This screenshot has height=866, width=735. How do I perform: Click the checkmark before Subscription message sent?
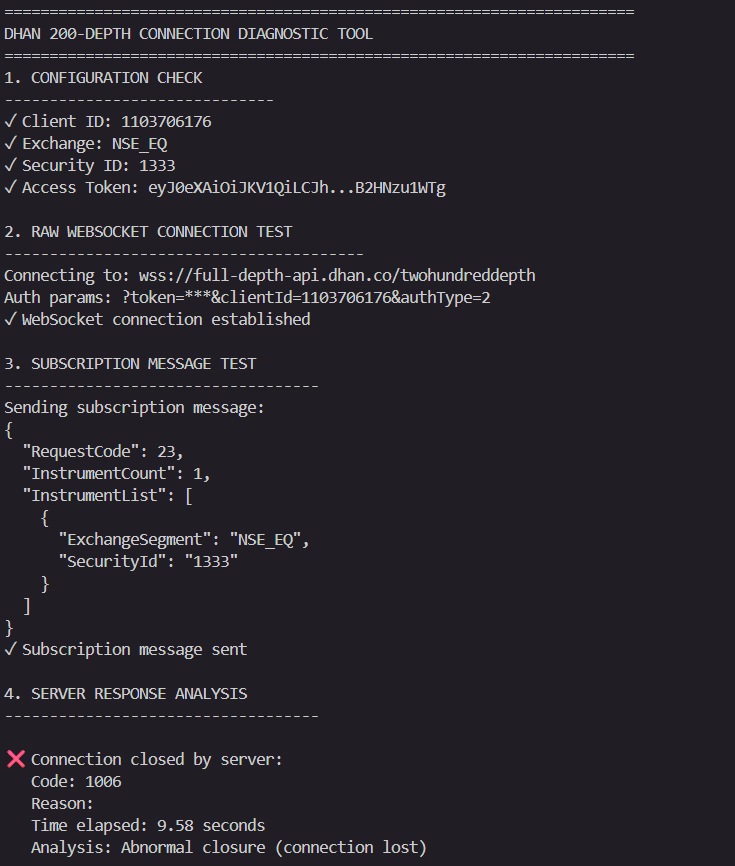pyautogui.click(x=10, y=650)
